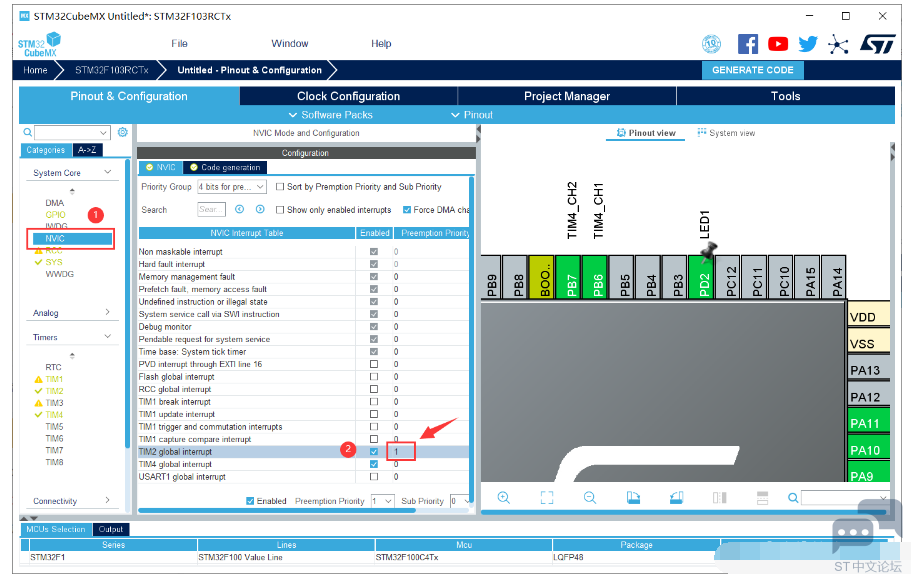Open the Twitter icon link
Viewport: 911px width, 582px height.
[808, 44]
